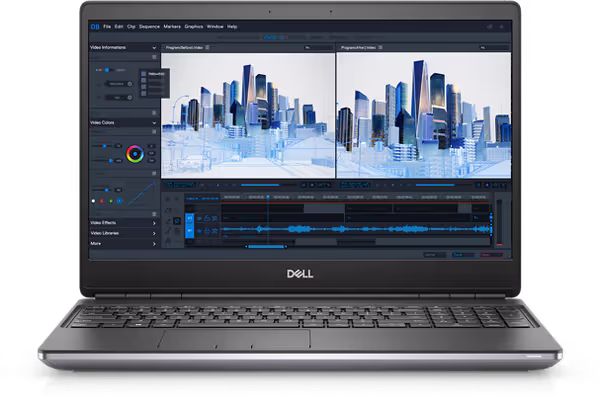Open the Sequence menu
Image resolution: width=600 pixels, height=397 pixels.
149,26
